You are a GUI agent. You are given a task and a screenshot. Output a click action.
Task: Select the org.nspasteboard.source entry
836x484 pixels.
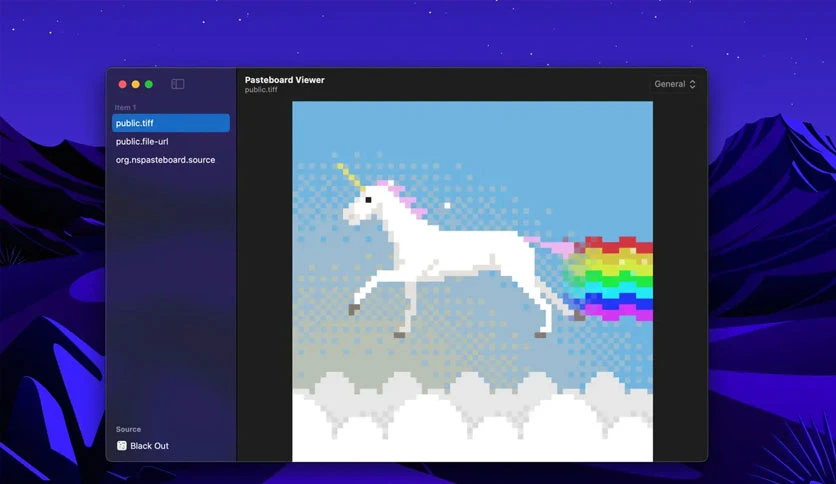pos(171,160)
